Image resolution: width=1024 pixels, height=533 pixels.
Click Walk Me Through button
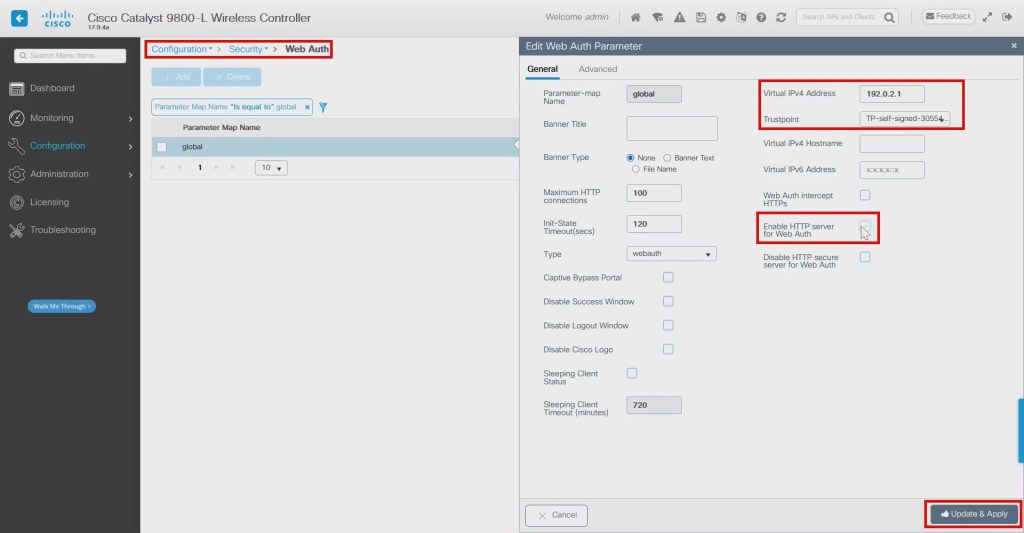(61, 306)
